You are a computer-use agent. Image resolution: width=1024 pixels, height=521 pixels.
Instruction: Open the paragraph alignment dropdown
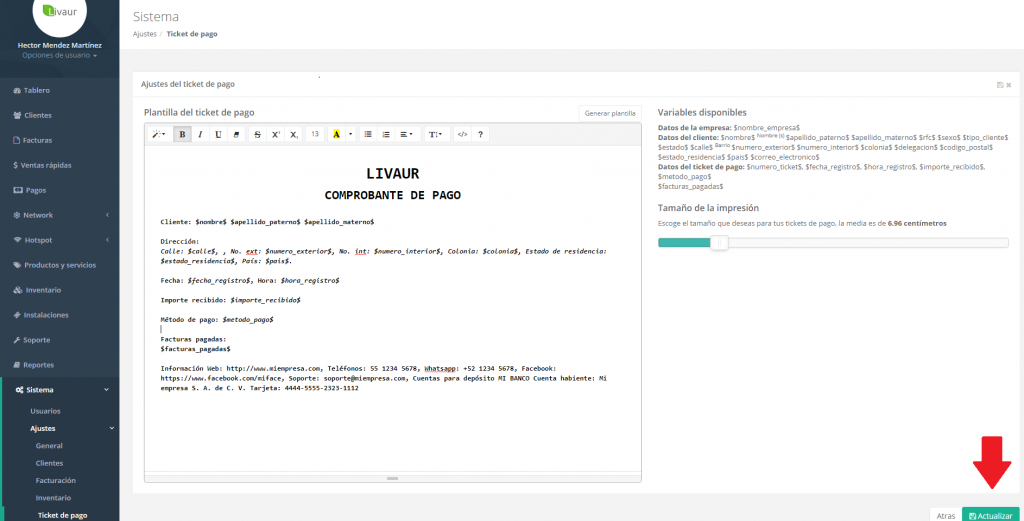pos(406,134)
